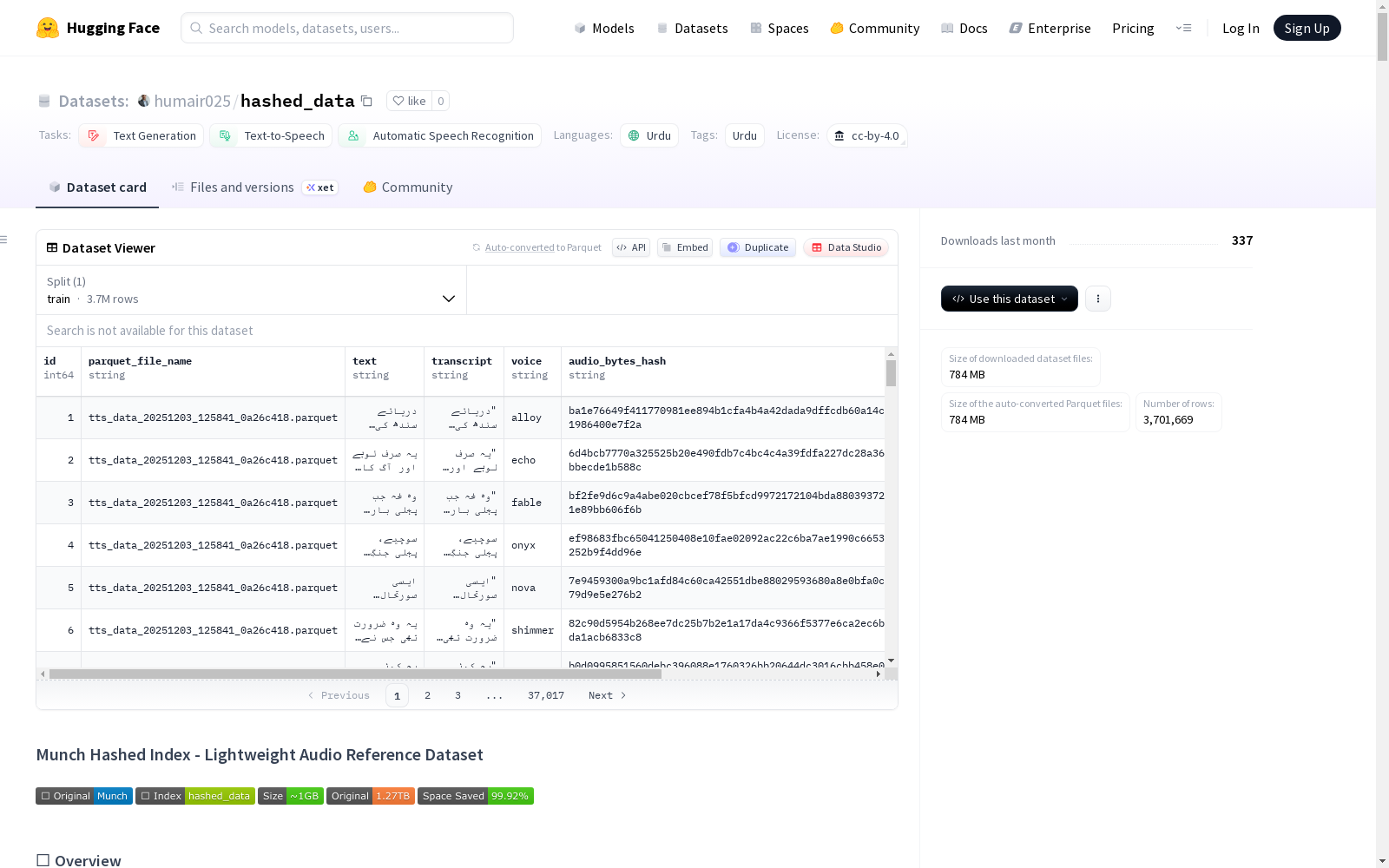Go to page 2 of the table
Viewport: 1389px width, 868px height.
(x=427, y=695)
